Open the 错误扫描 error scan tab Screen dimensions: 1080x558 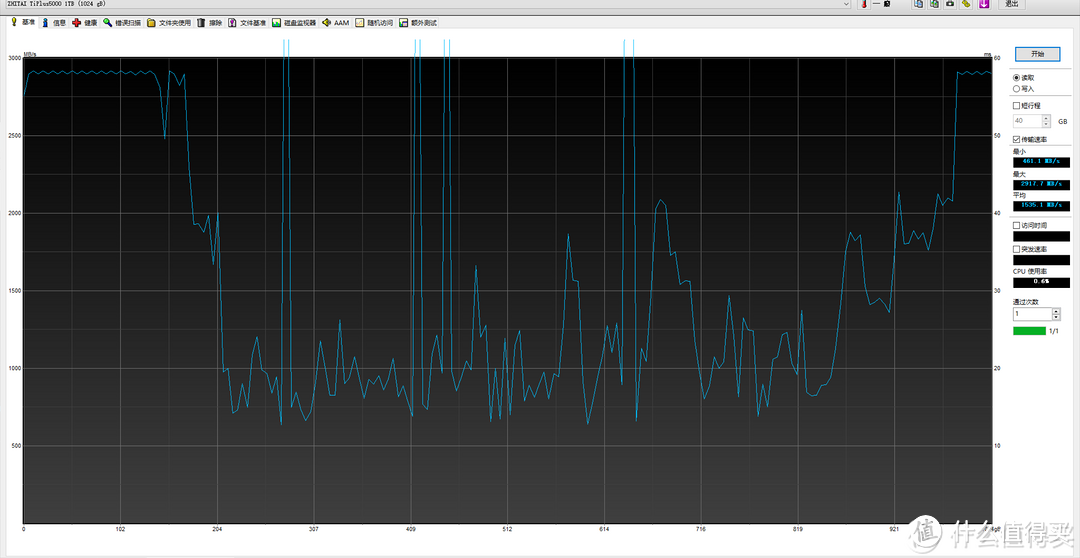point(122,23)
